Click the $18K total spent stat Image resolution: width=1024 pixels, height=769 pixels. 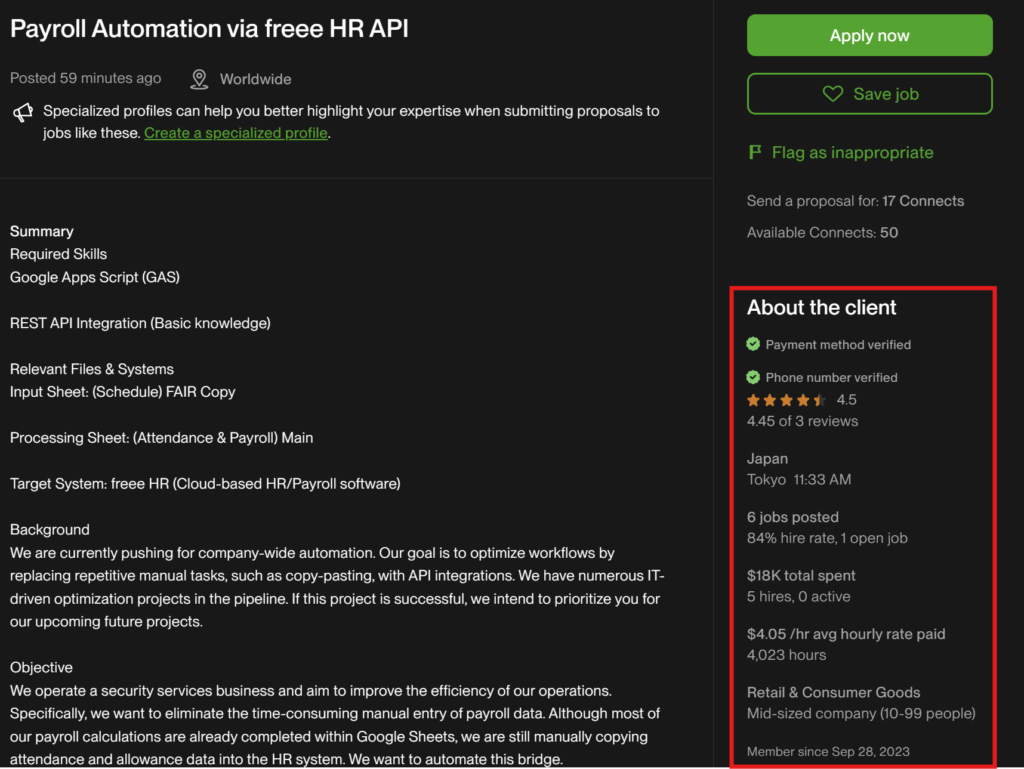801,575
